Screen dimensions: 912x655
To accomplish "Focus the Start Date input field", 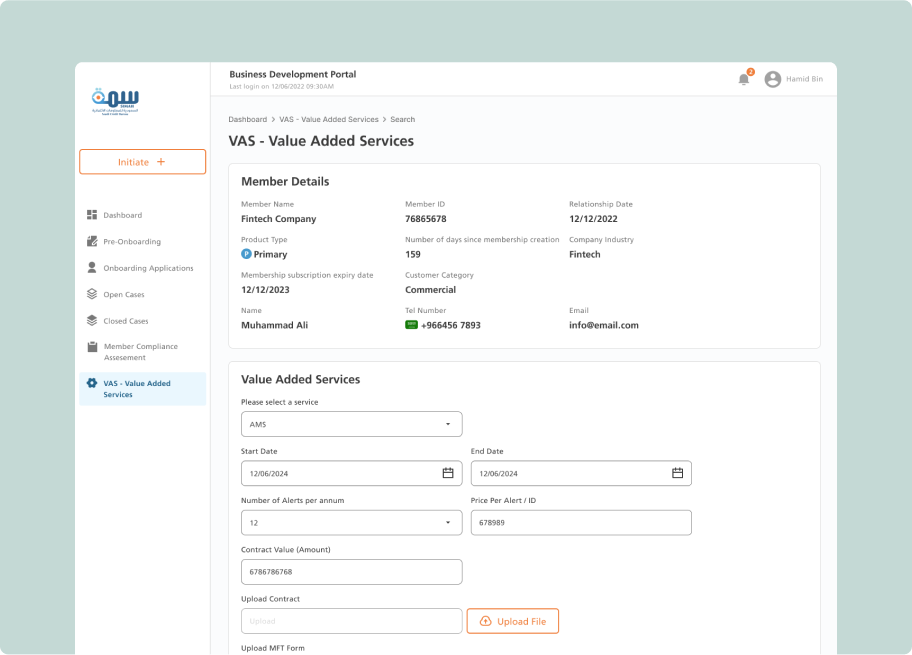I will point(351,473).
